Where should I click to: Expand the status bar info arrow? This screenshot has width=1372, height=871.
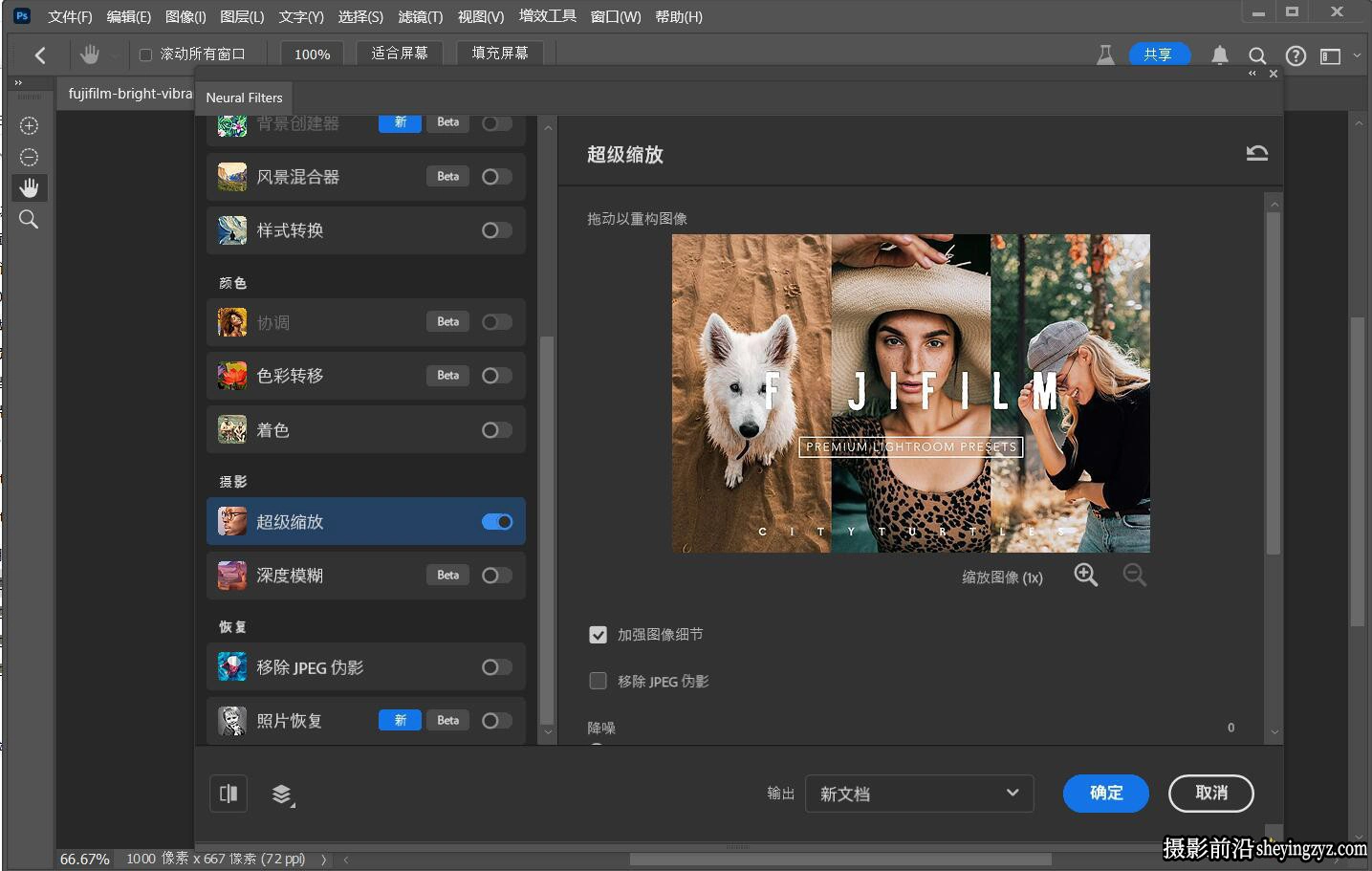(323, 860)
